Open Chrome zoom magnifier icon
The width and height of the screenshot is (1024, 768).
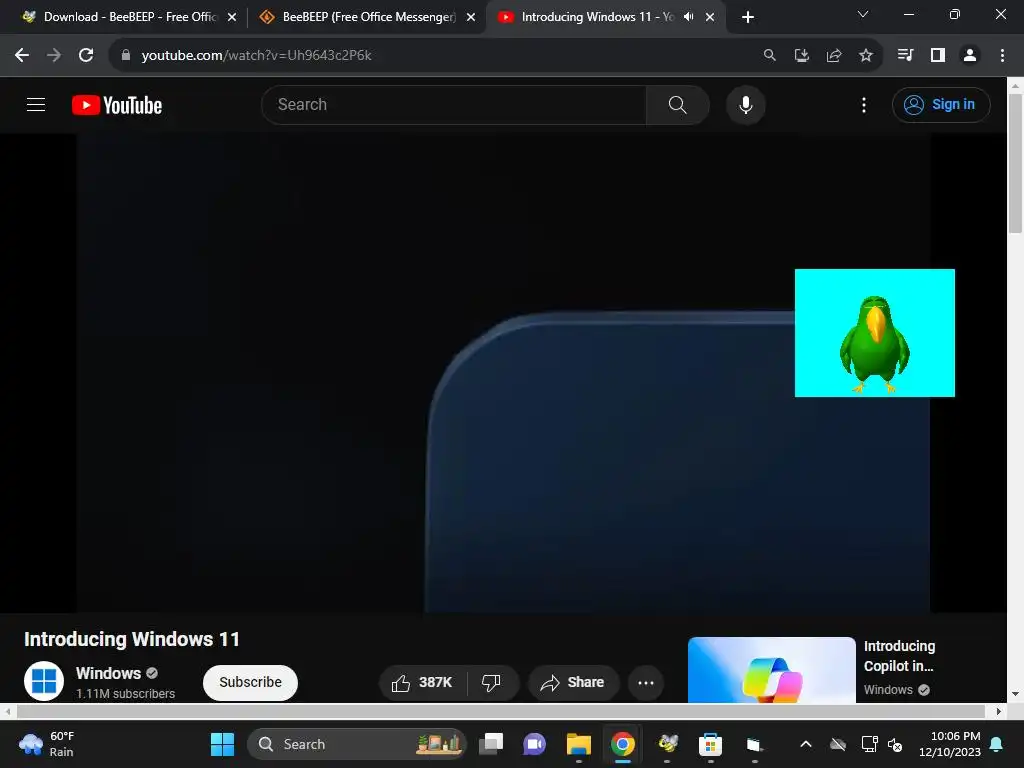tap(770, 56)
